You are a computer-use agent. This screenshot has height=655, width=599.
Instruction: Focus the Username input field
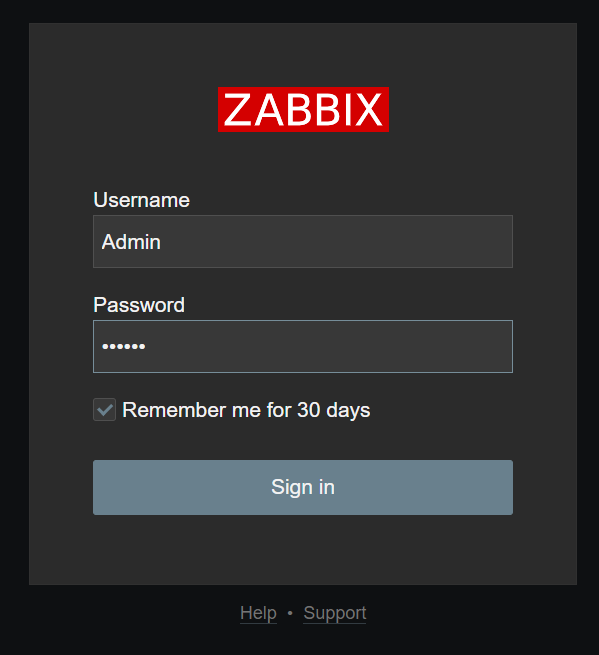pos(303,241)
